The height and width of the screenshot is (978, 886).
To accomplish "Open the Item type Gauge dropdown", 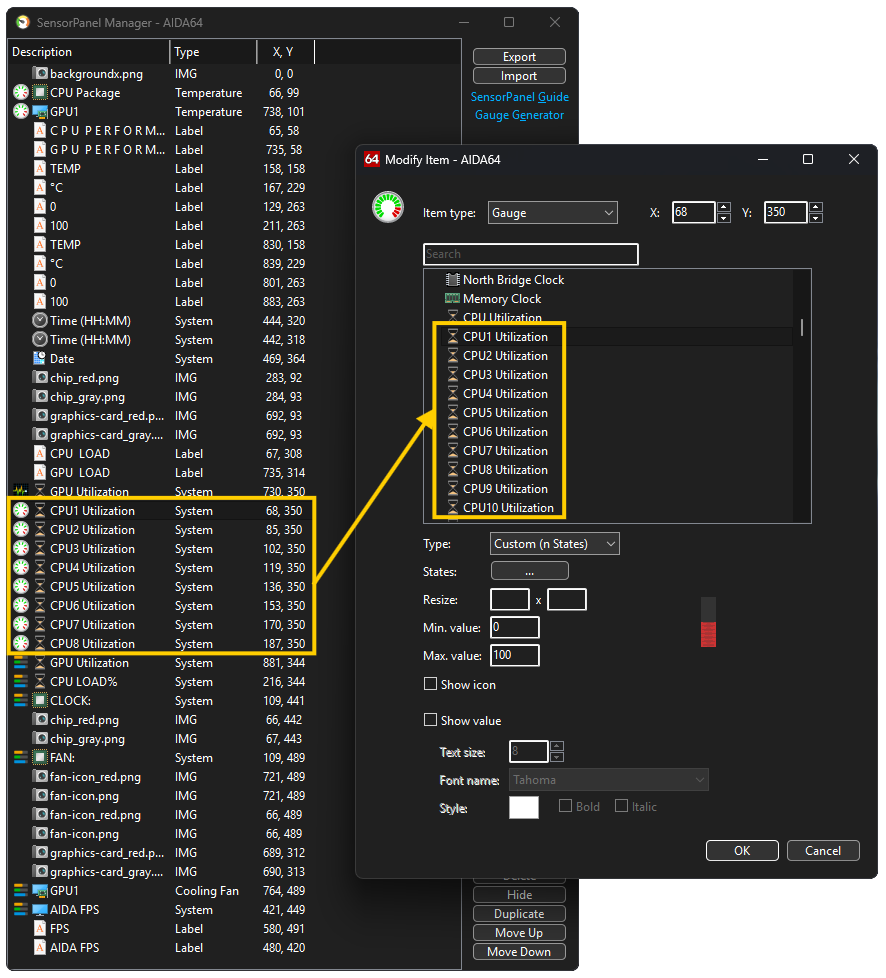I will (553, 213).
